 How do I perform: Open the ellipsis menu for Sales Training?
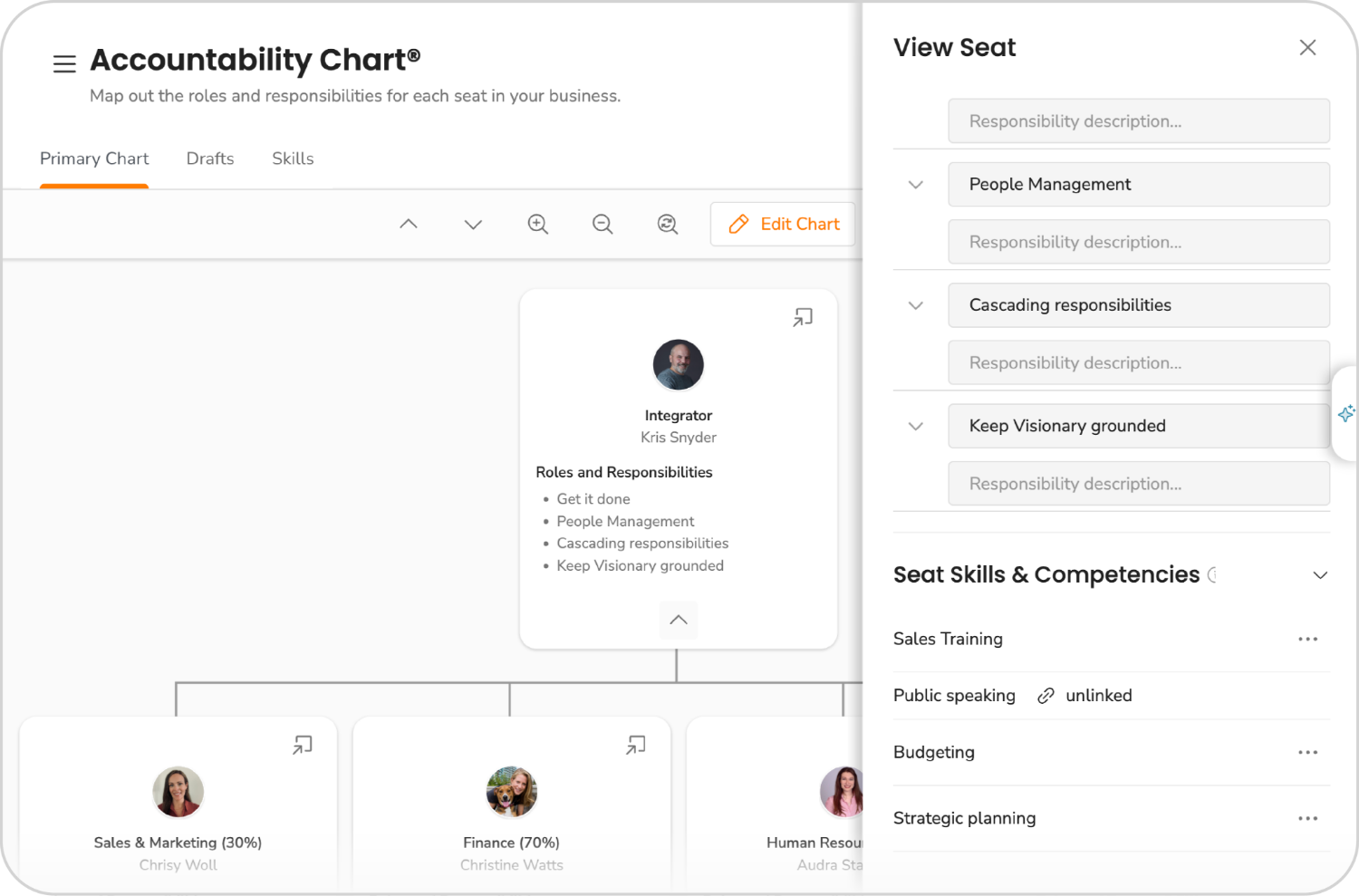coord(1307,639)
